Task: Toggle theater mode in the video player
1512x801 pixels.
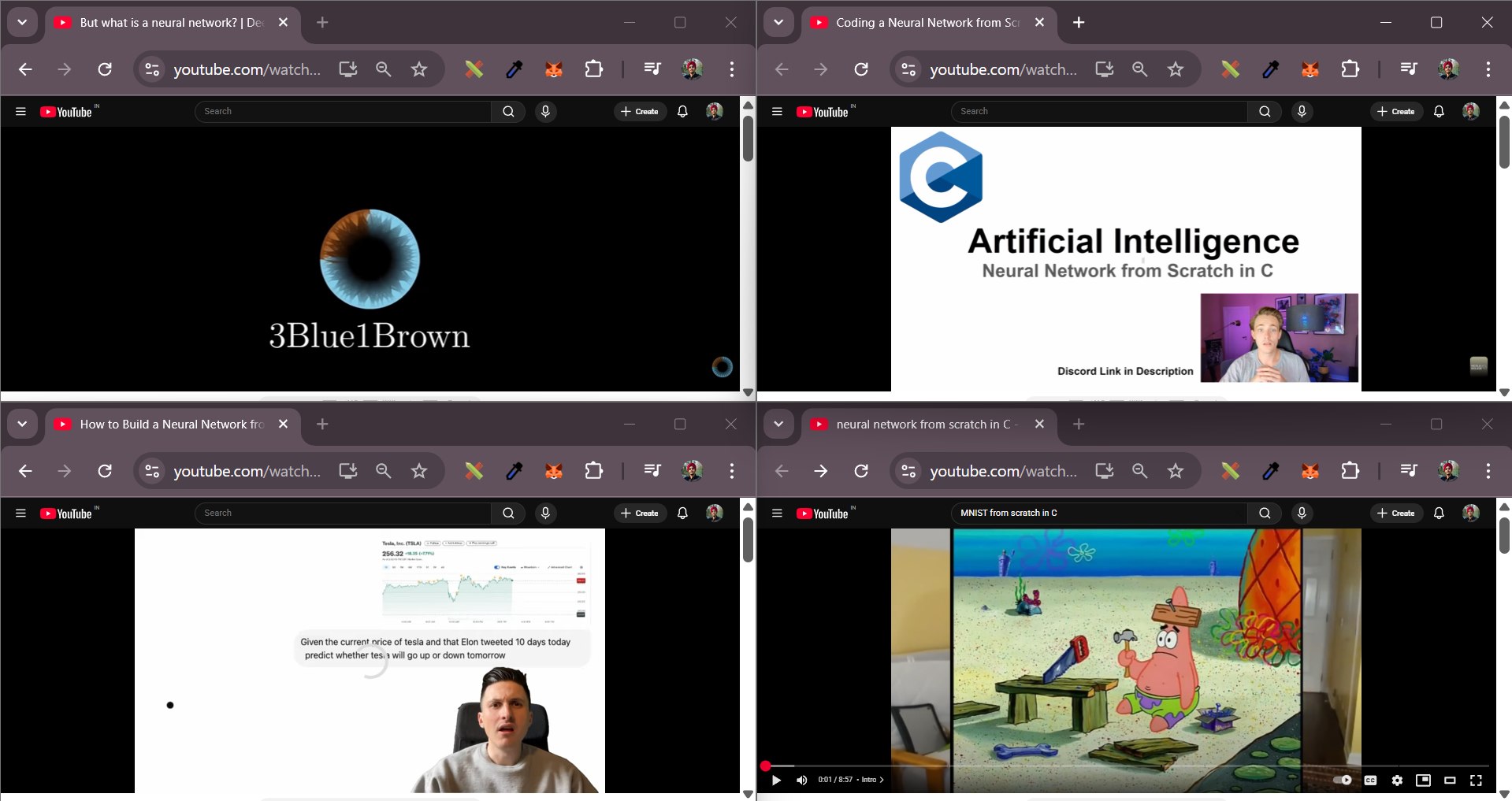Action: (1450, 780)
